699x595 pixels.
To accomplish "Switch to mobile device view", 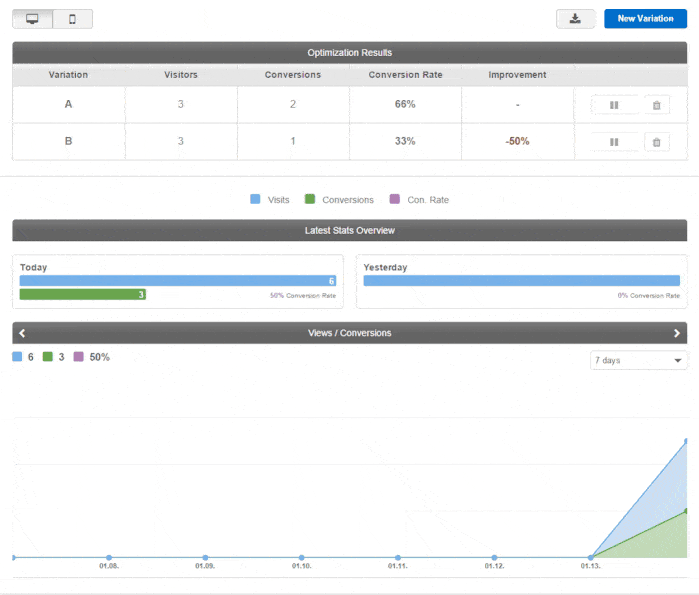I will 72,19.
